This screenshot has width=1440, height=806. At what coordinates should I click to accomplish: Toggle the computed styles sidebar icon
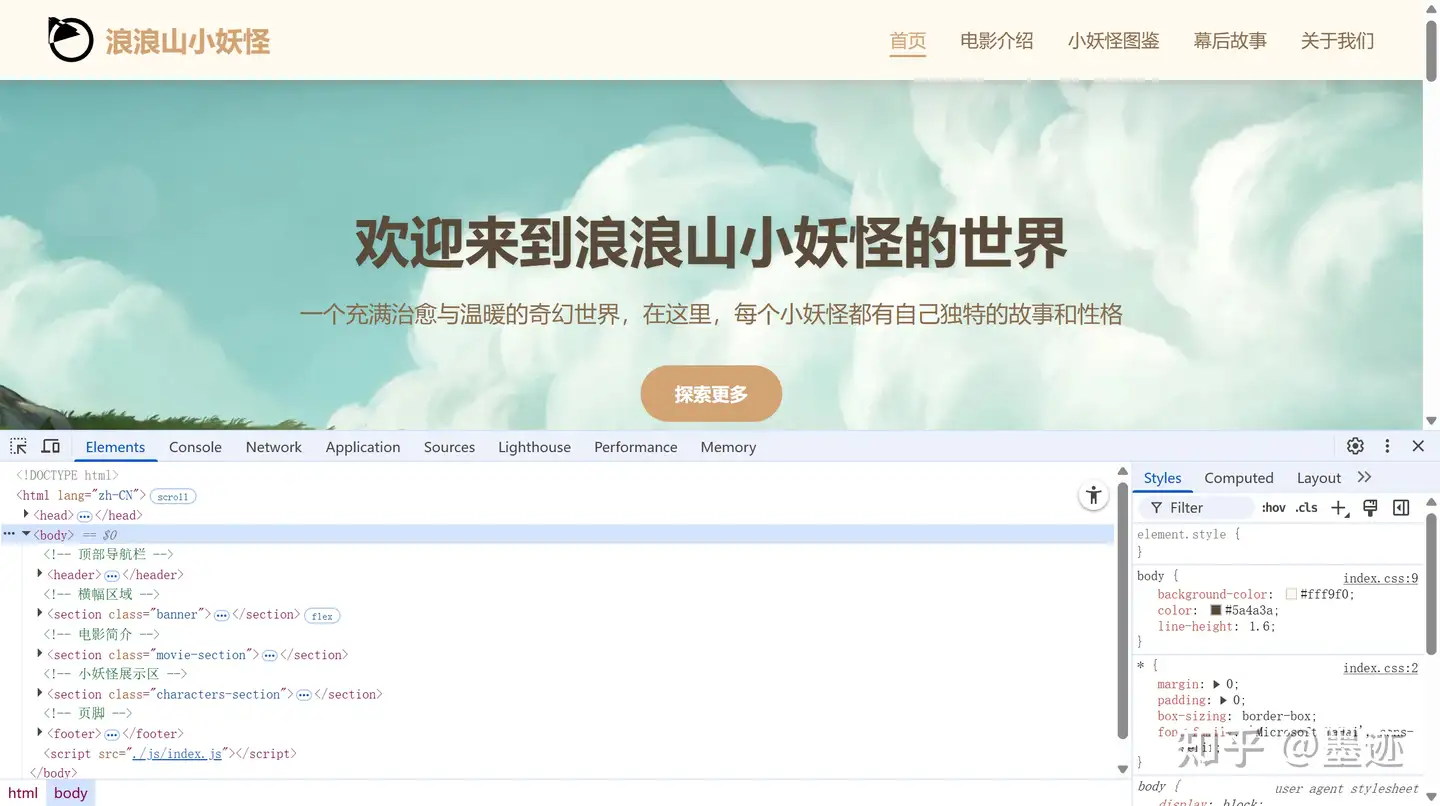[x=1401, y=508]
